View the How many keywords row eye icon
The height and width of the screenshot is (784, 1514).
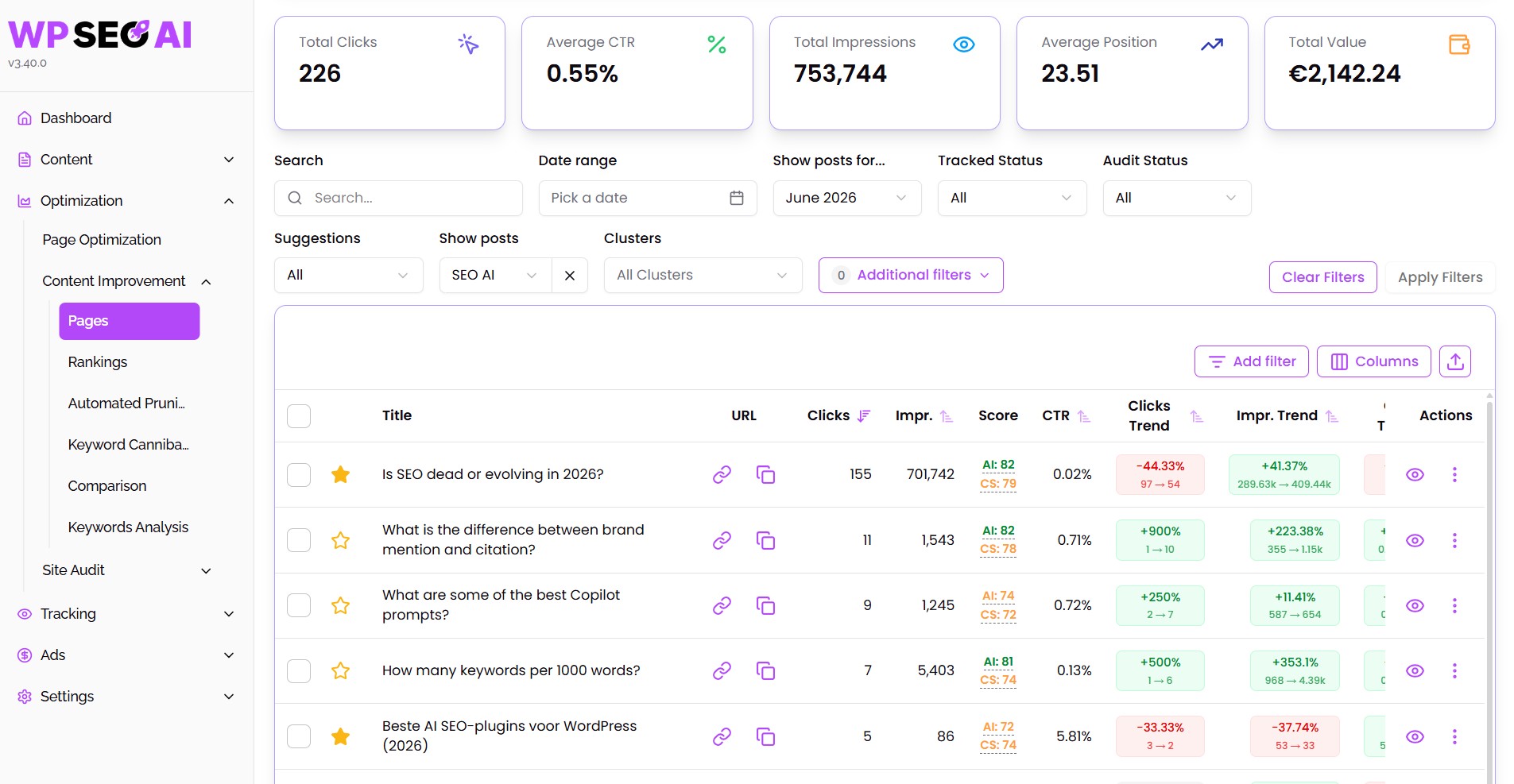click(x=1415, y=670)
